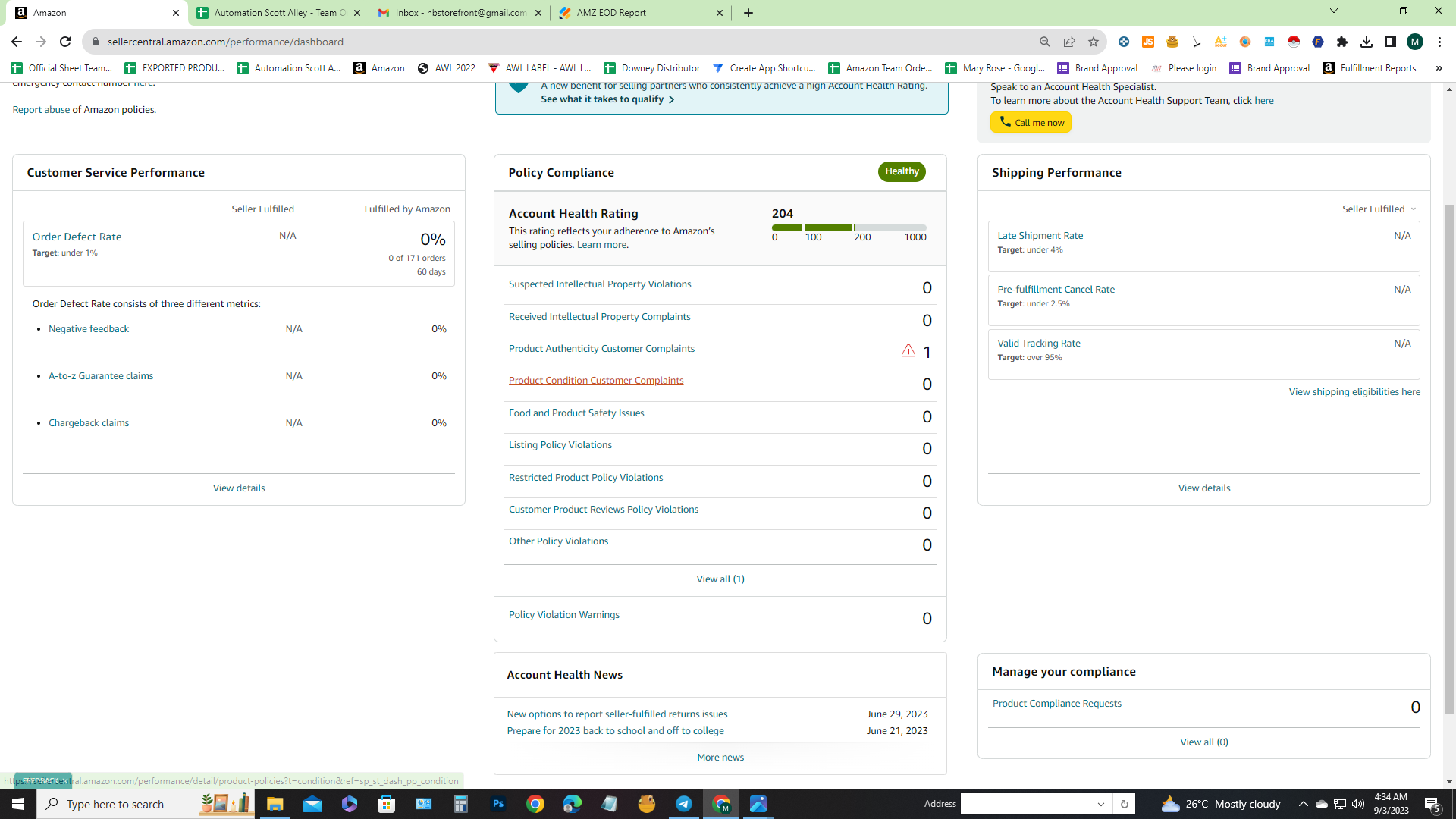1456x819 pixels.
Task: Refresh the taskbar Address bar
Action: 1125,804
